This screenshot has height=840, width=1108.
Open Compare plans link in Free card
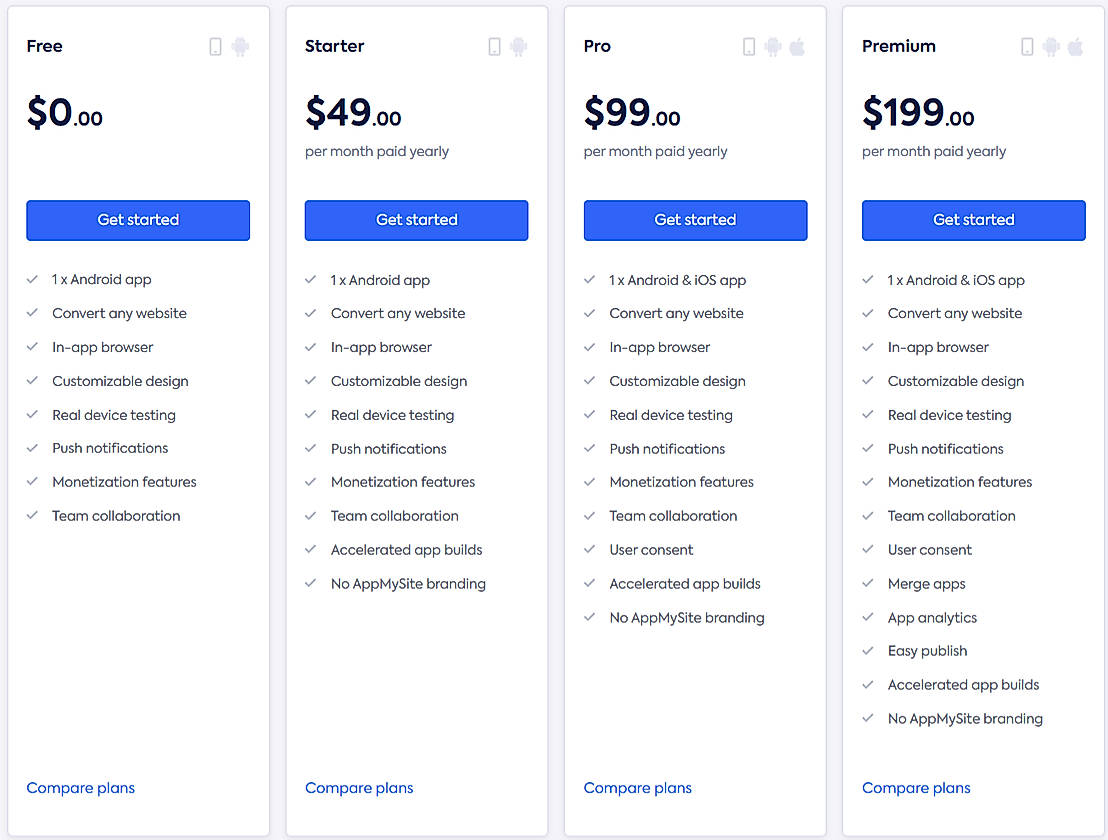(81, 788)
